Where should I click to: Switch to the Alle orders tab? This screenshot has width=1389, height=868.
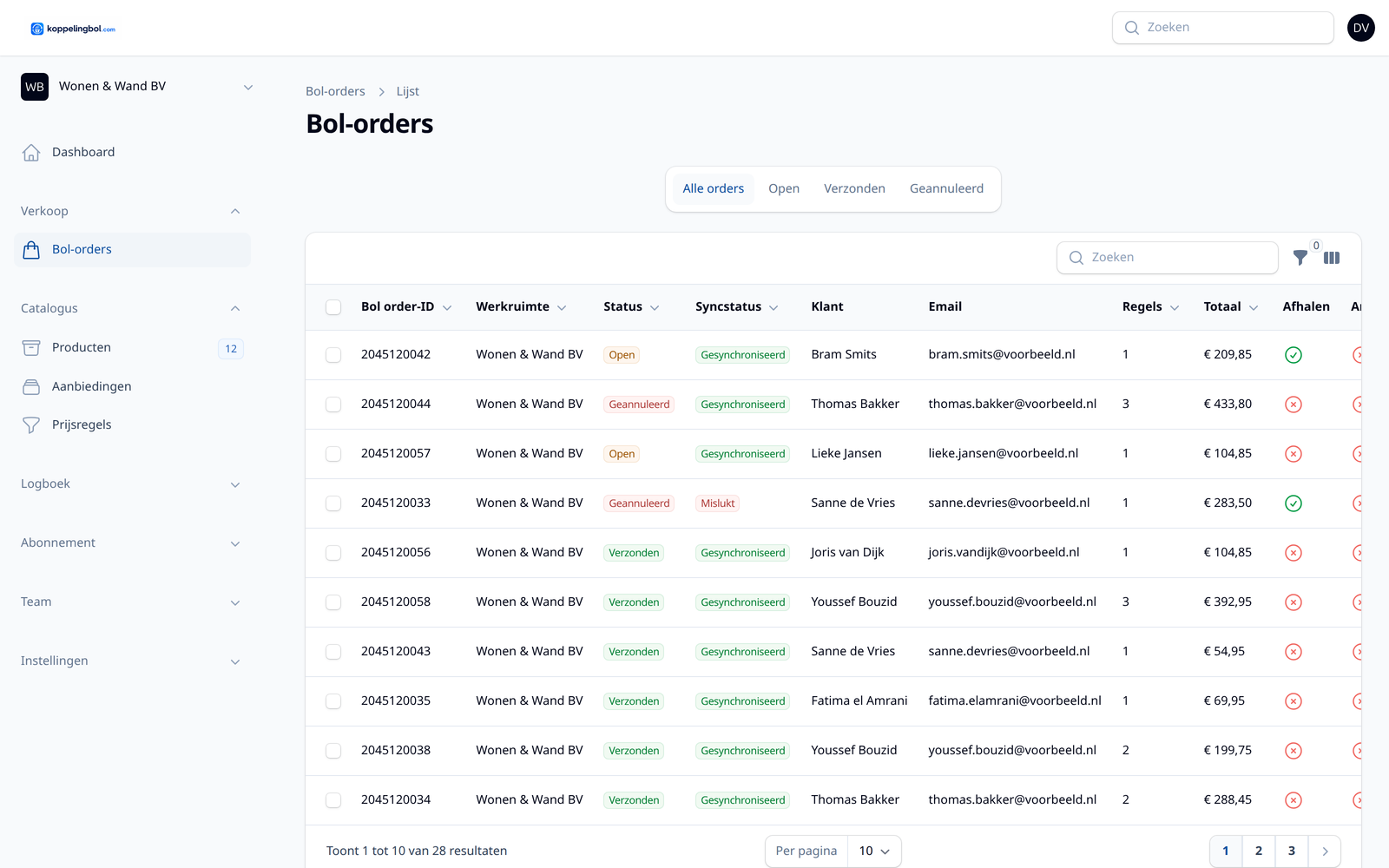point(714,189)
